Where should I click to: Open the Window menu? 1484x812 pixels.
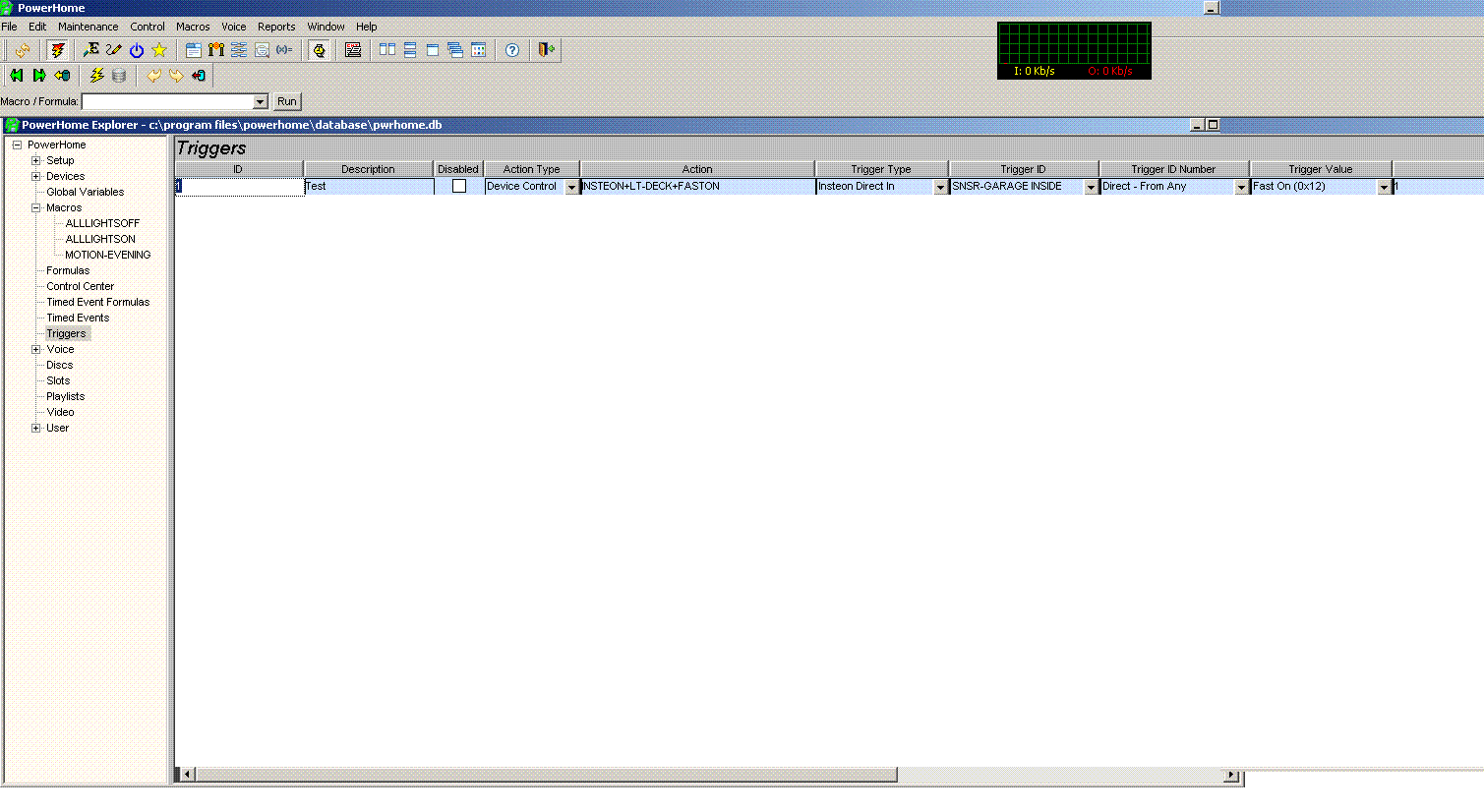pyautogui.click(x=326, y=27)
